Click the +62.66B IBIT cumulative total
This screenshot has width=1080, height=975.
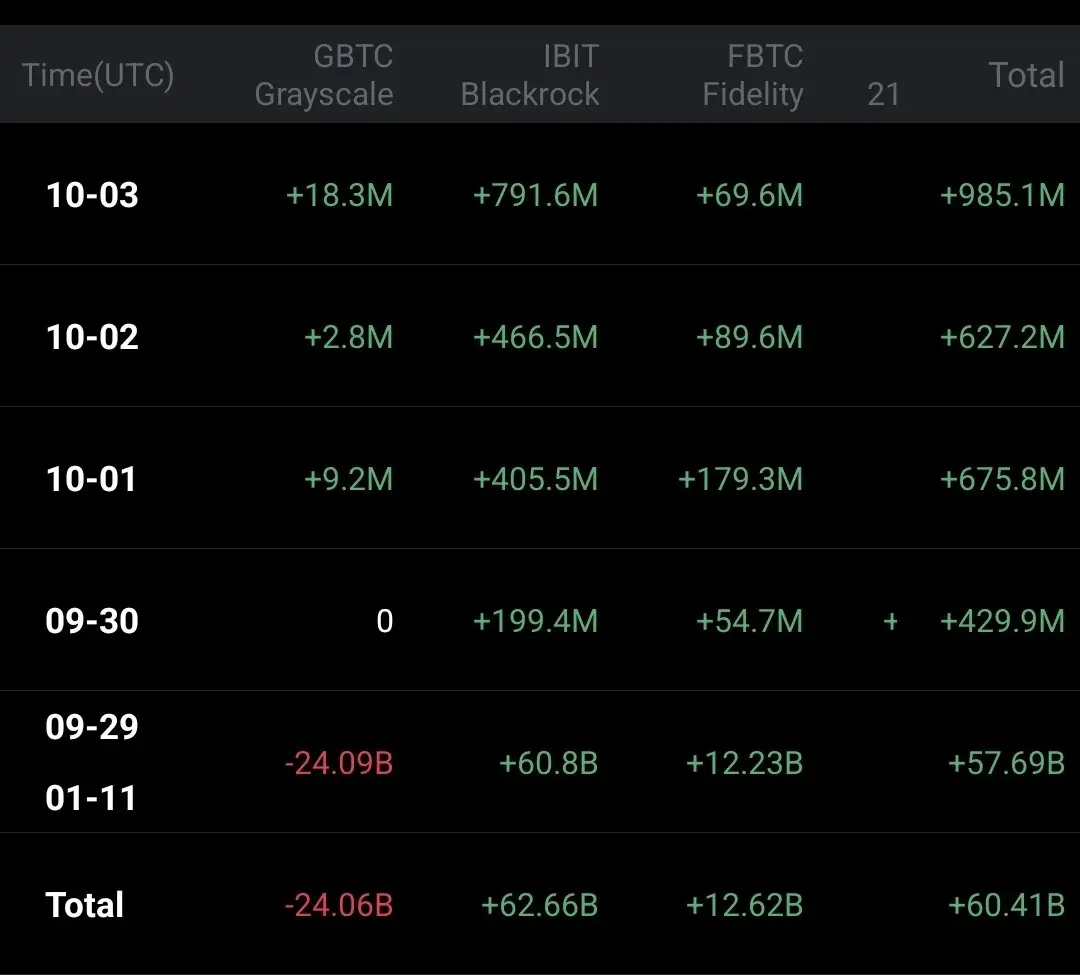(x=539, y=906)
